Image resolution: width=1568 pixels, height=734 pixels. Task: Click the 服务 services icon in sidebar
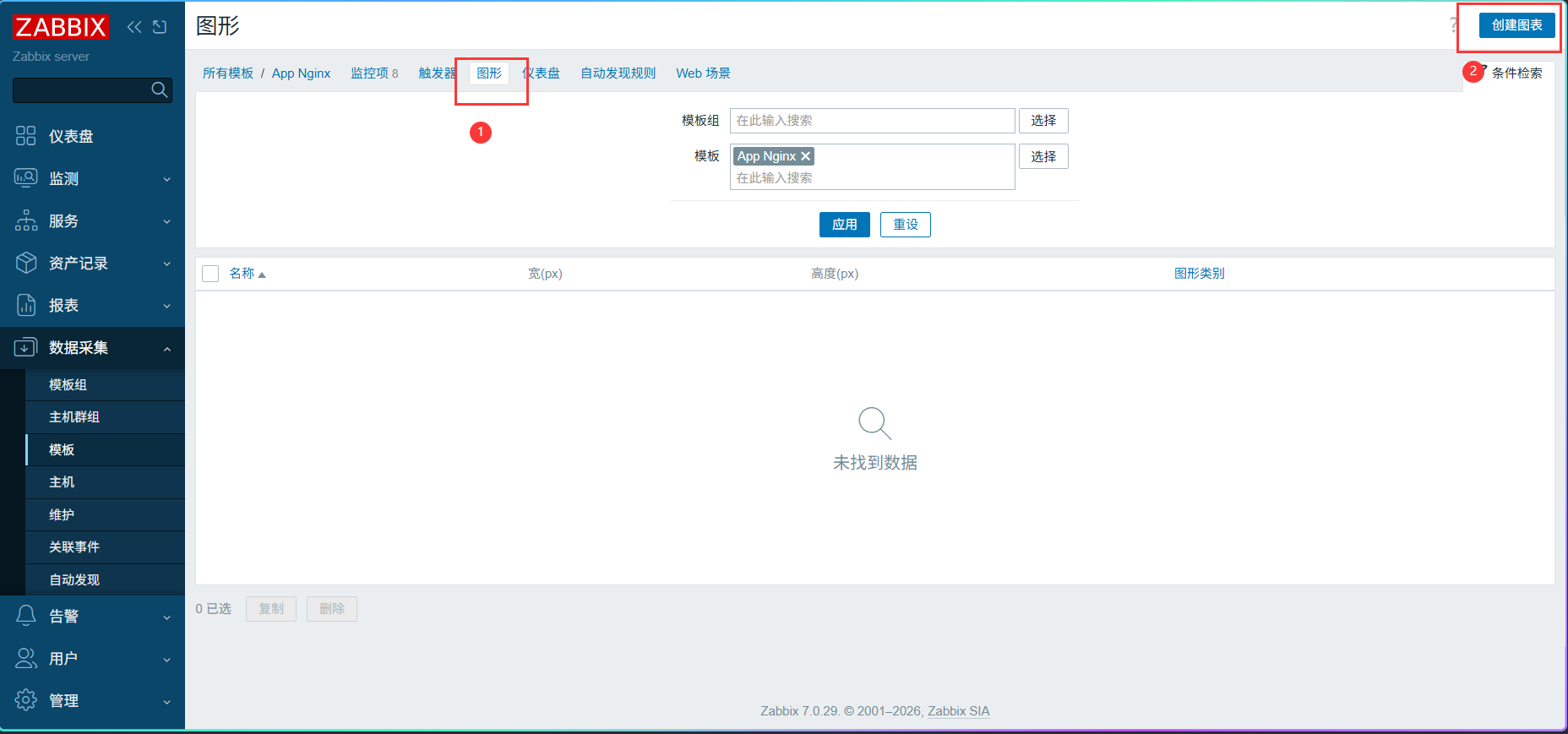click(x=26, y=220)
